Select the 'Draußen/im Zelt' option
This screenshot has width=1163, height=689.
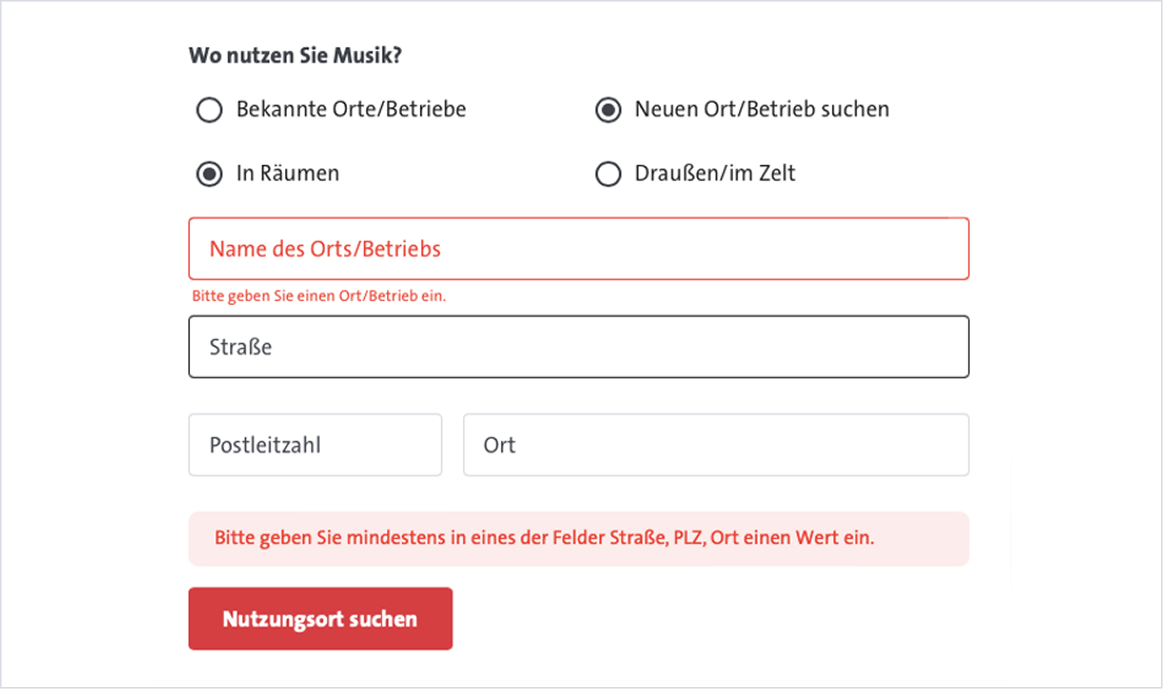(608, 173)
